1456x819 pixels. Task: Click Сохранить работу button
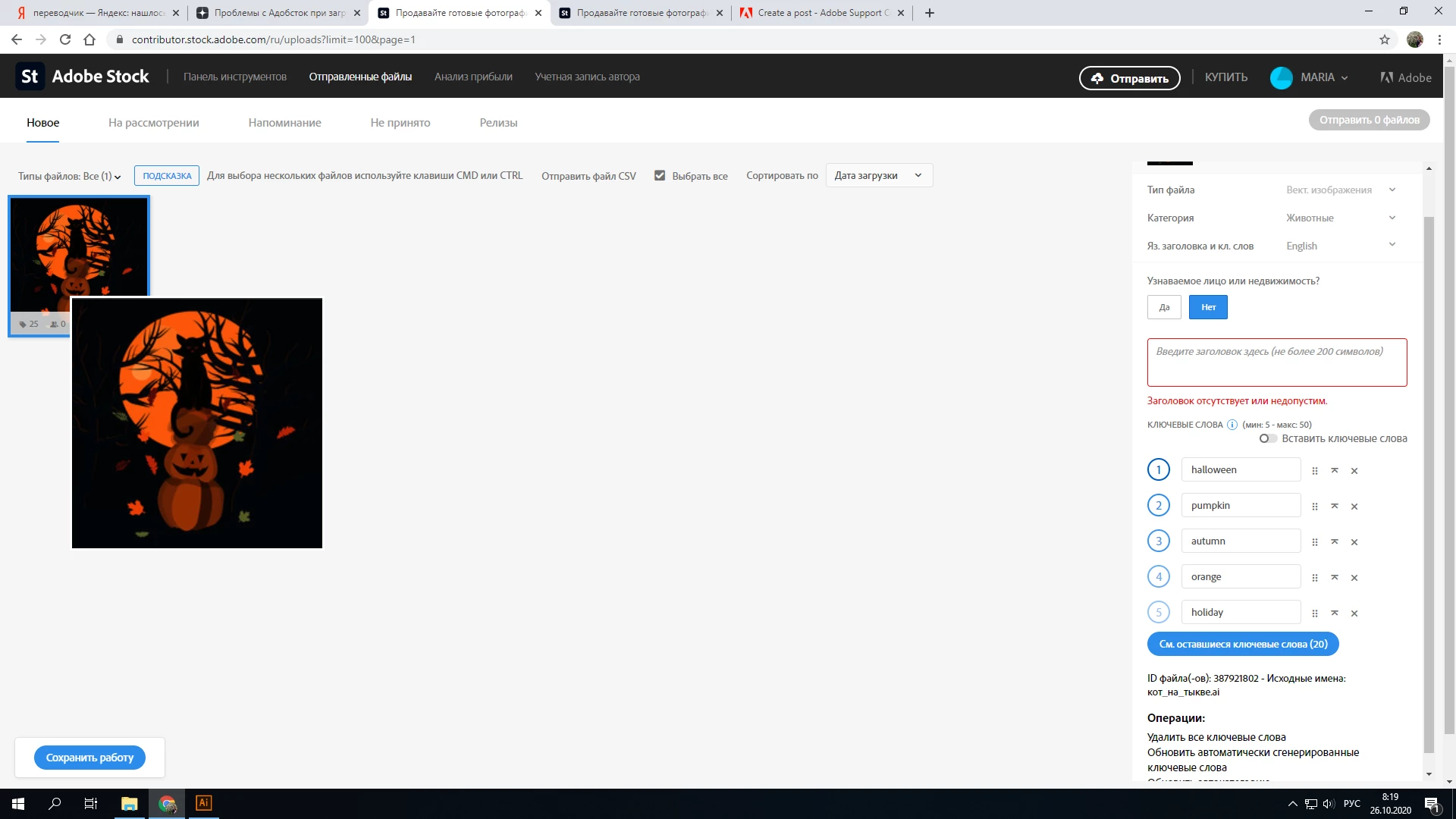click(89, 758)
